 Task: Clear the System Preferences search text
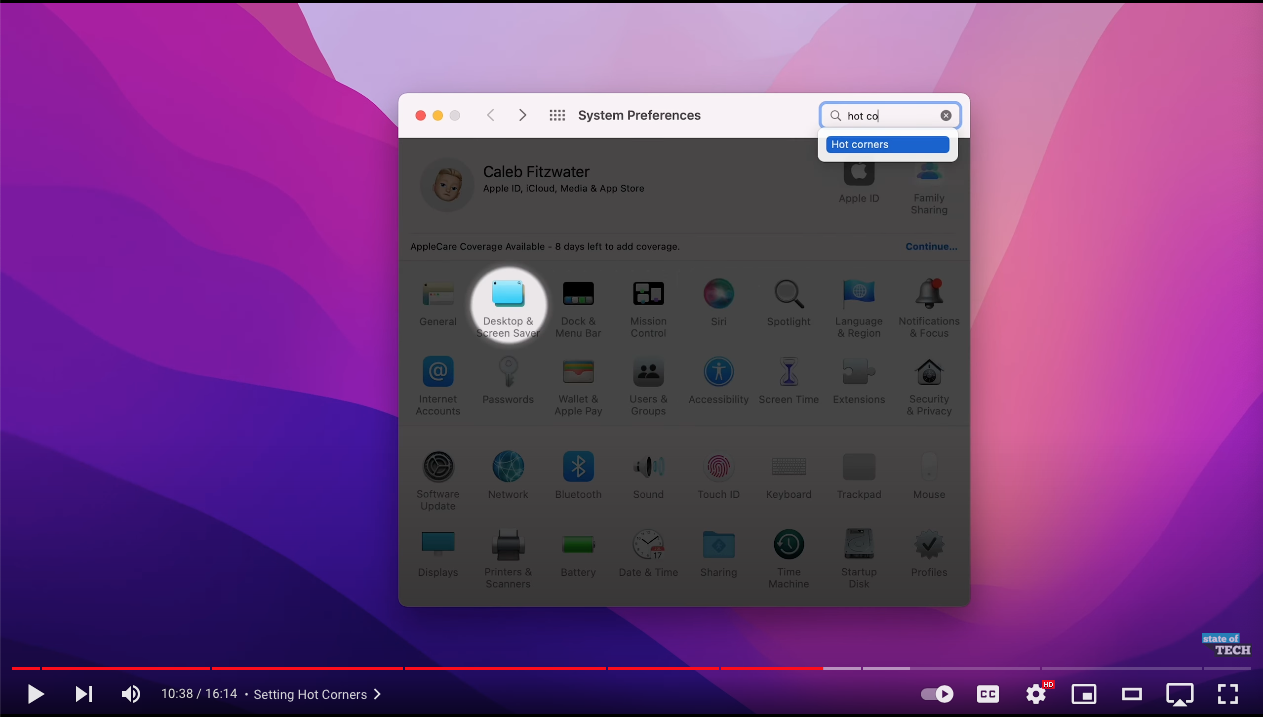(x=946, y=116)
